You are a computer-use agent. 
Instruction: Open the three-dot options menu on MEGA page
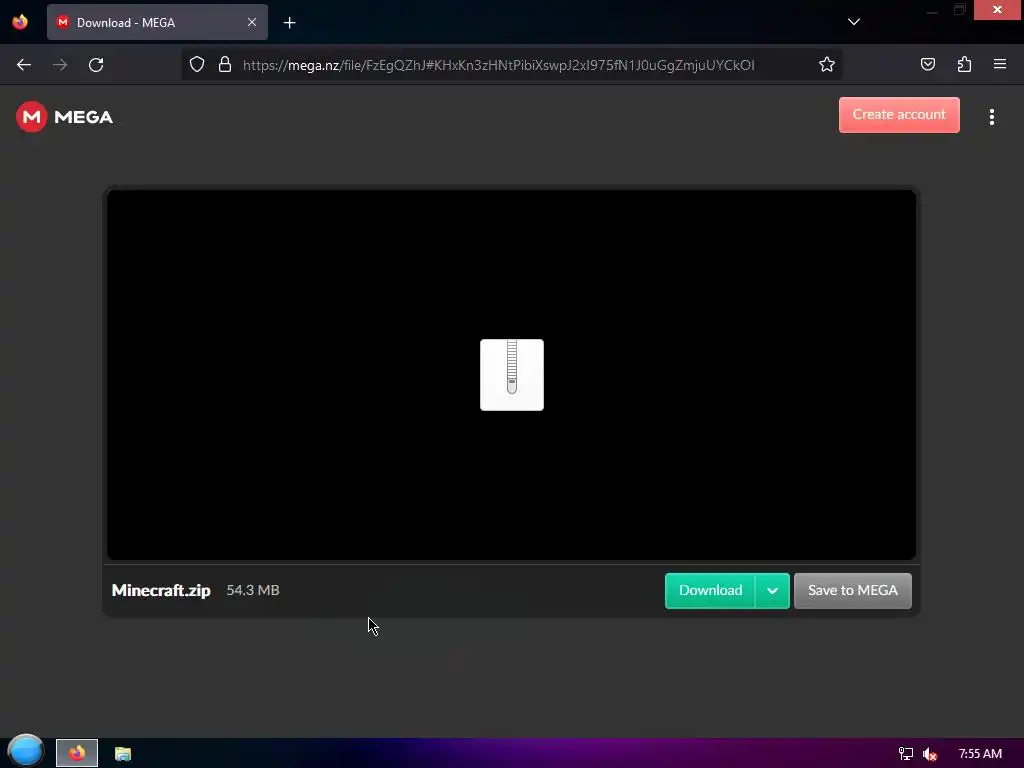click(991, 117)
